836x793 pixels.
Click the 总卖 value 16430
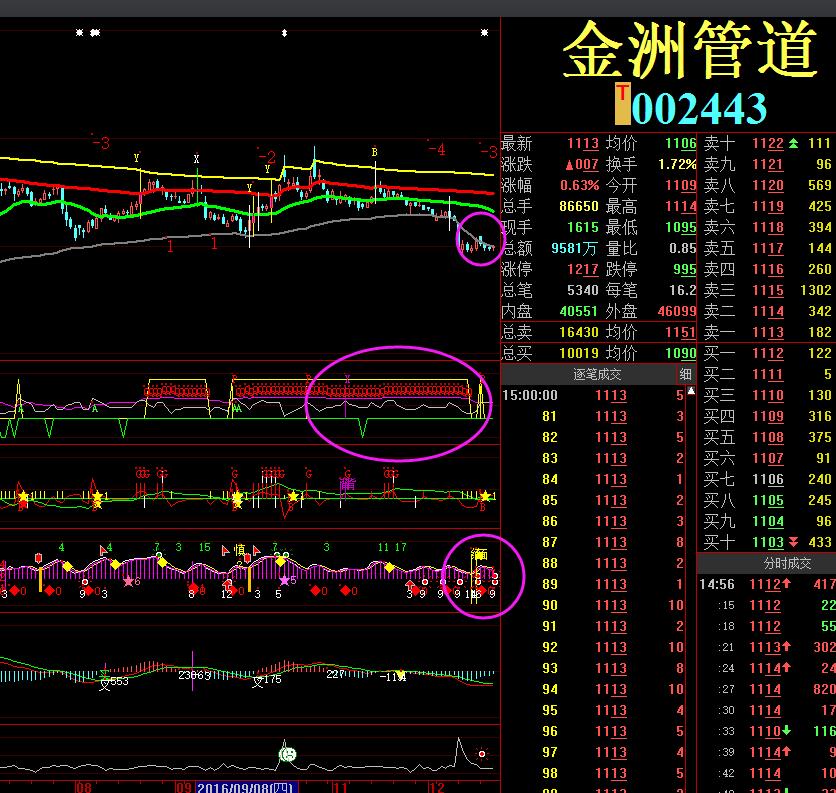tap(579, 332)
